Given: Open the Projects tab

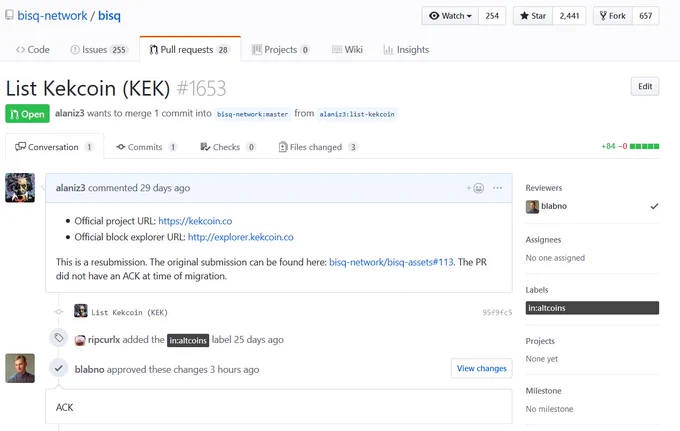Looking at the screenshot, I should [x=281, y=49].
